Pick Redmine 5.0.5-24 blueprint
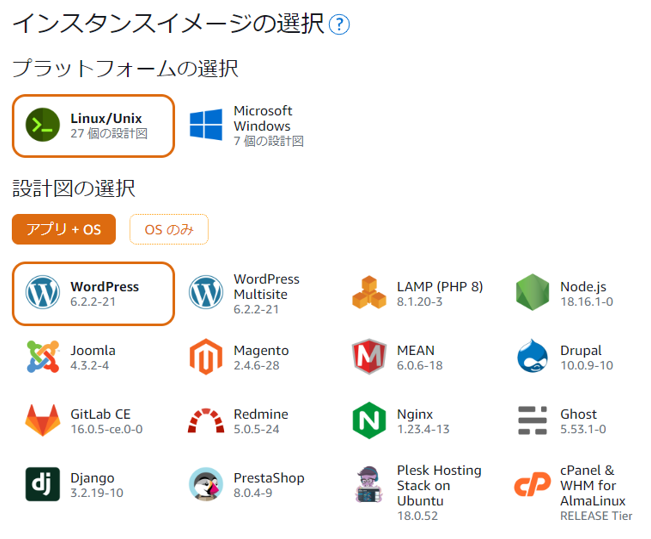 [238, 421]
